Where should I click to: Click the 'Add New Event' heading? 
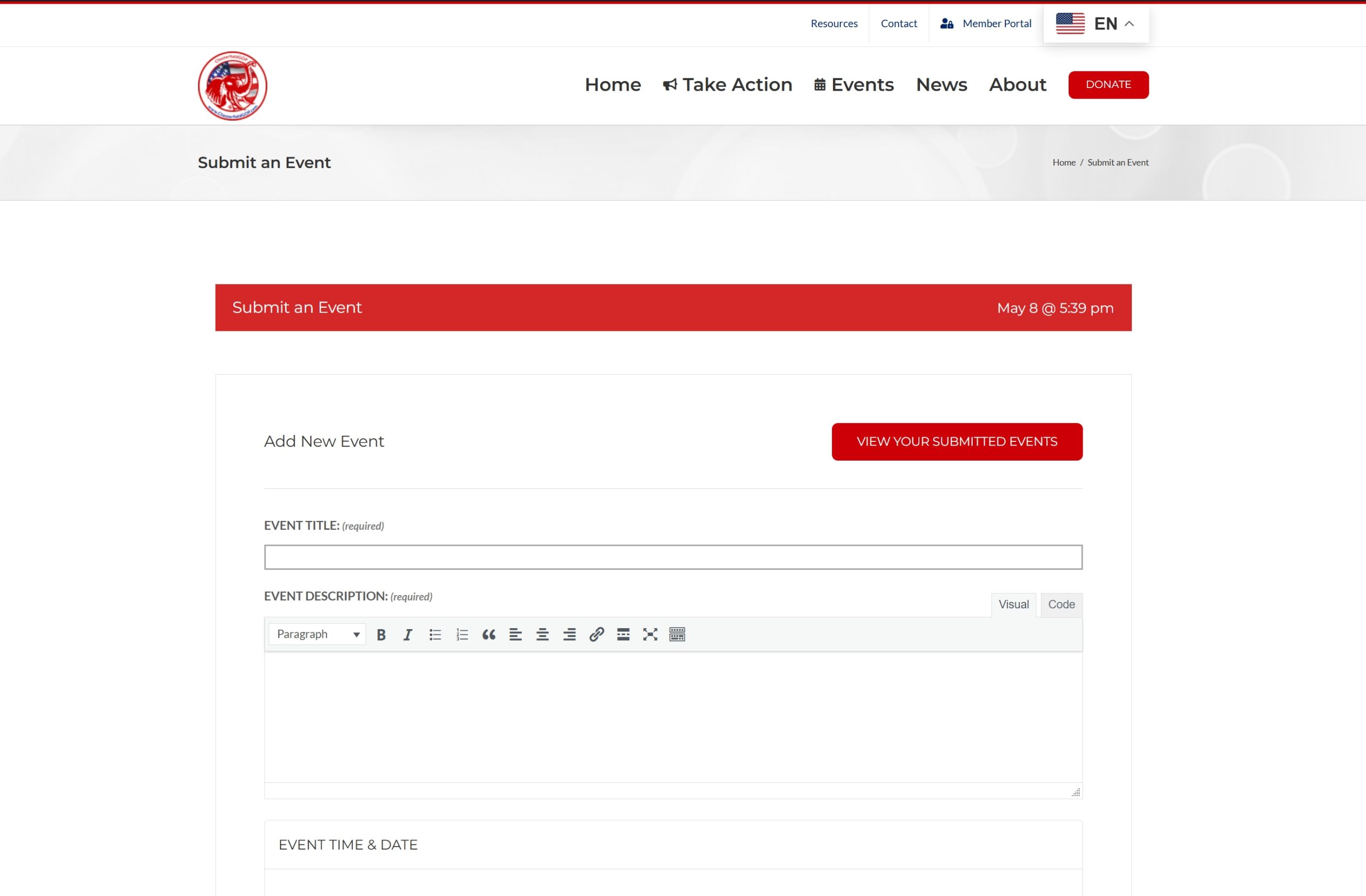tap(324, 441)
